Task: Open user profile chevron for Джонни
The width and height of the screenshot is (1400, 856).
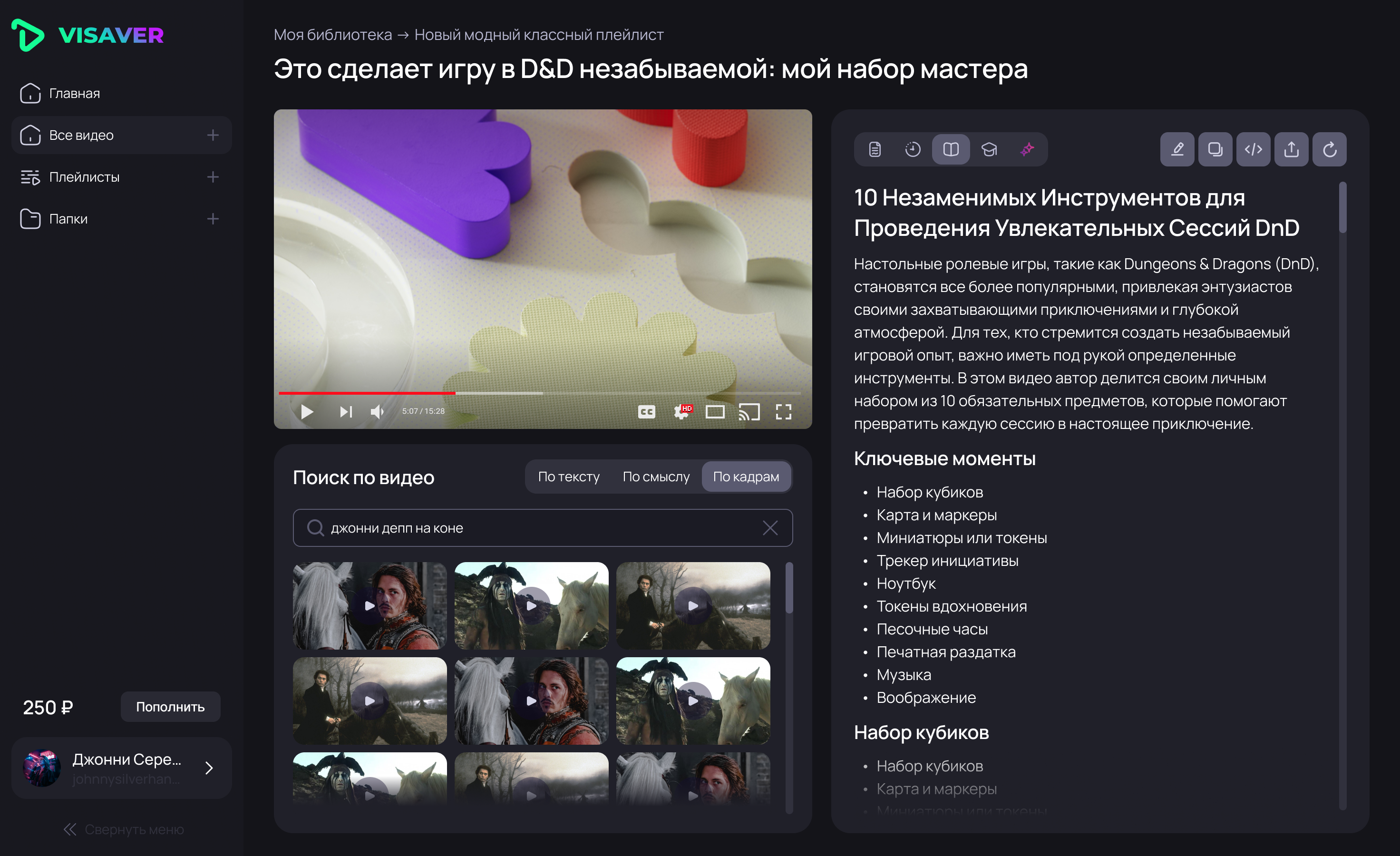Action: click(208, 768)
